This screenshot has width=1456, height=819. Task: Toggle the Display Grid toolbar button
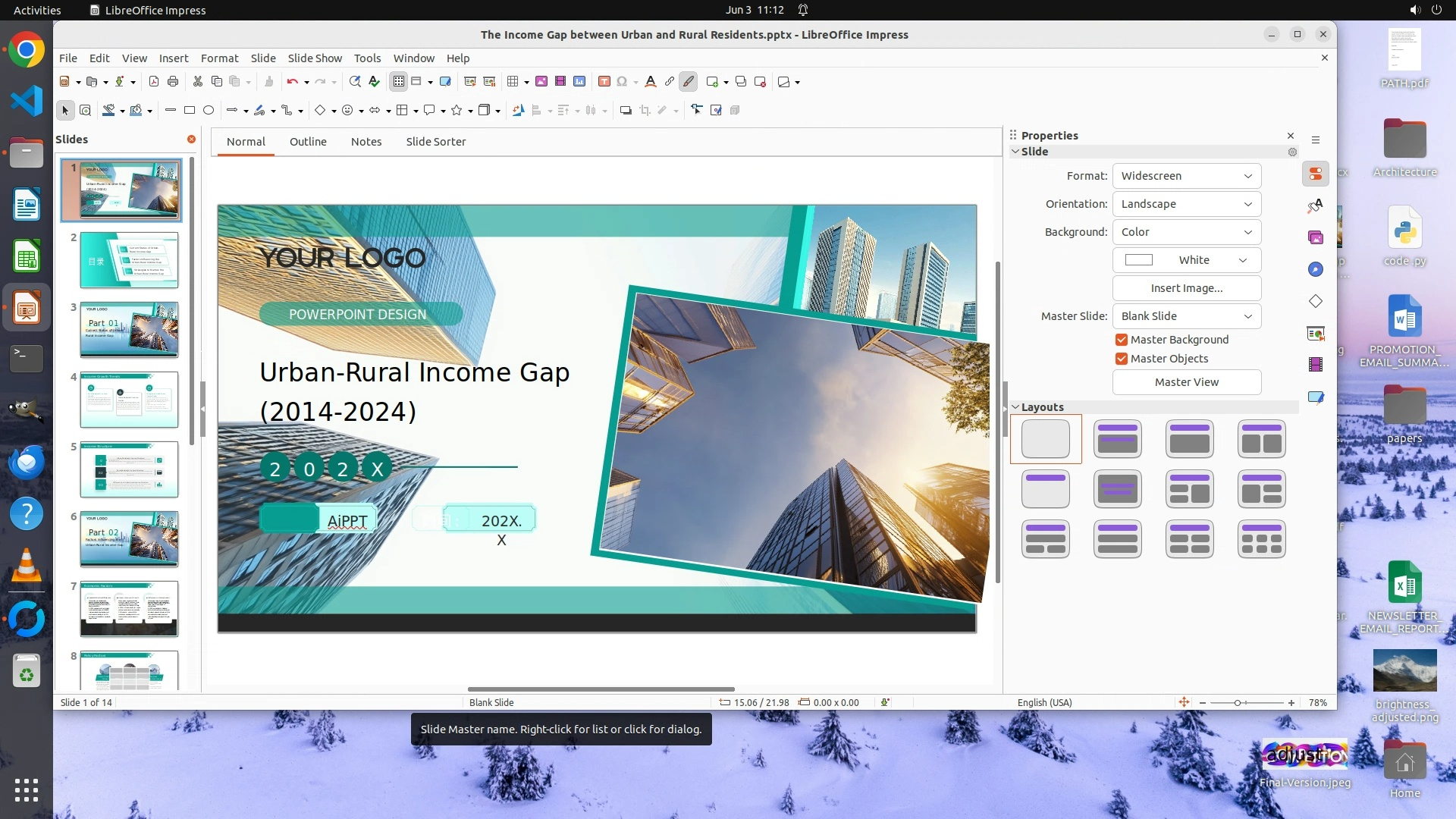point(398,82)
